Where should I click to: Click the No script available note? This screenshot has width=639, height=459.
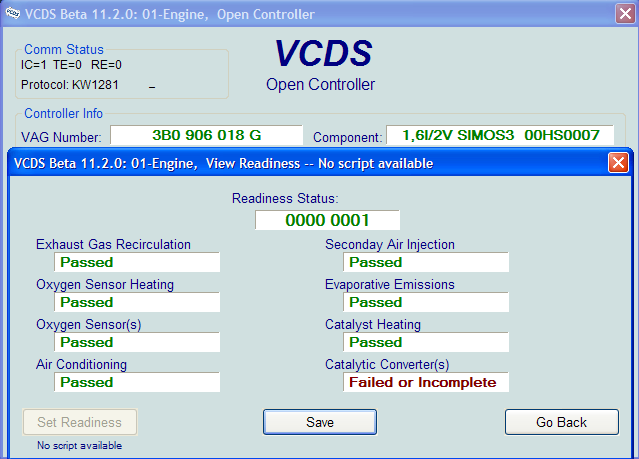click(x=79, y=445)
